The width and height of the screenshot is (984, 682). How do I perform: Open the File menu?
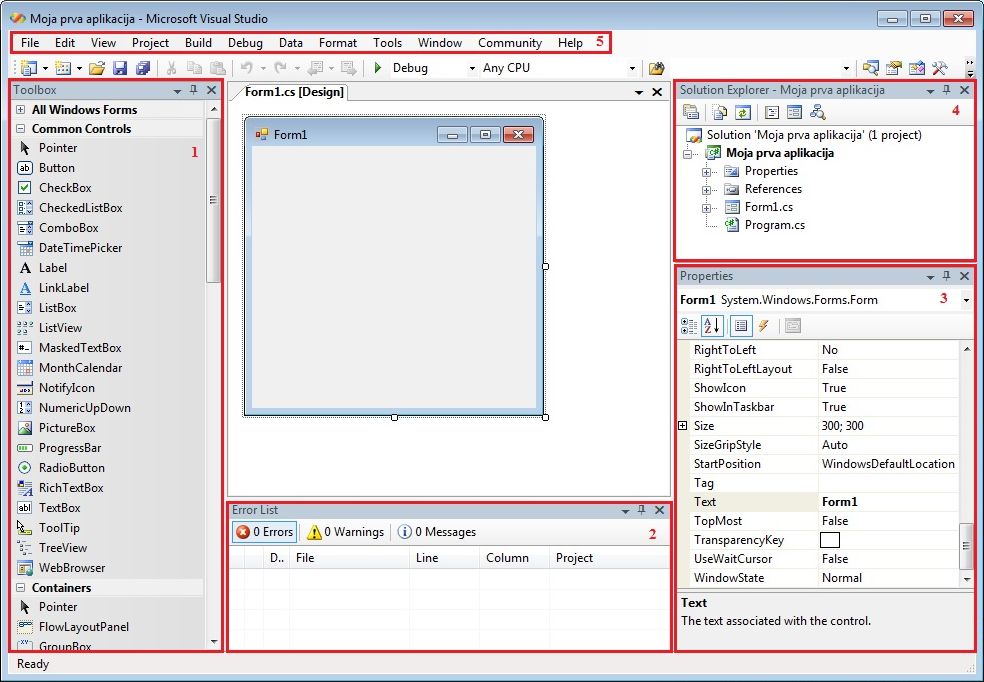30,43
